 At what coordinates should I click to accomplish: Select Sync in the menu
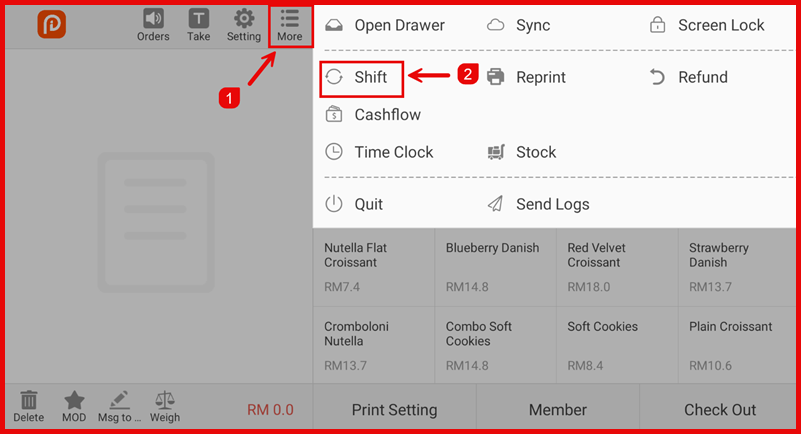[532, 25]
